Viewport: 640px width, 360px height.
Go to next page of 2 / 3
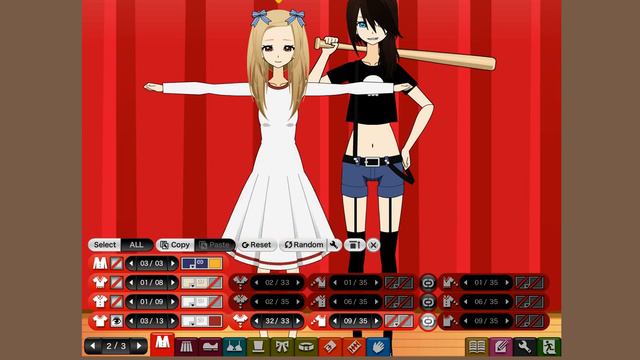[139, 346]
